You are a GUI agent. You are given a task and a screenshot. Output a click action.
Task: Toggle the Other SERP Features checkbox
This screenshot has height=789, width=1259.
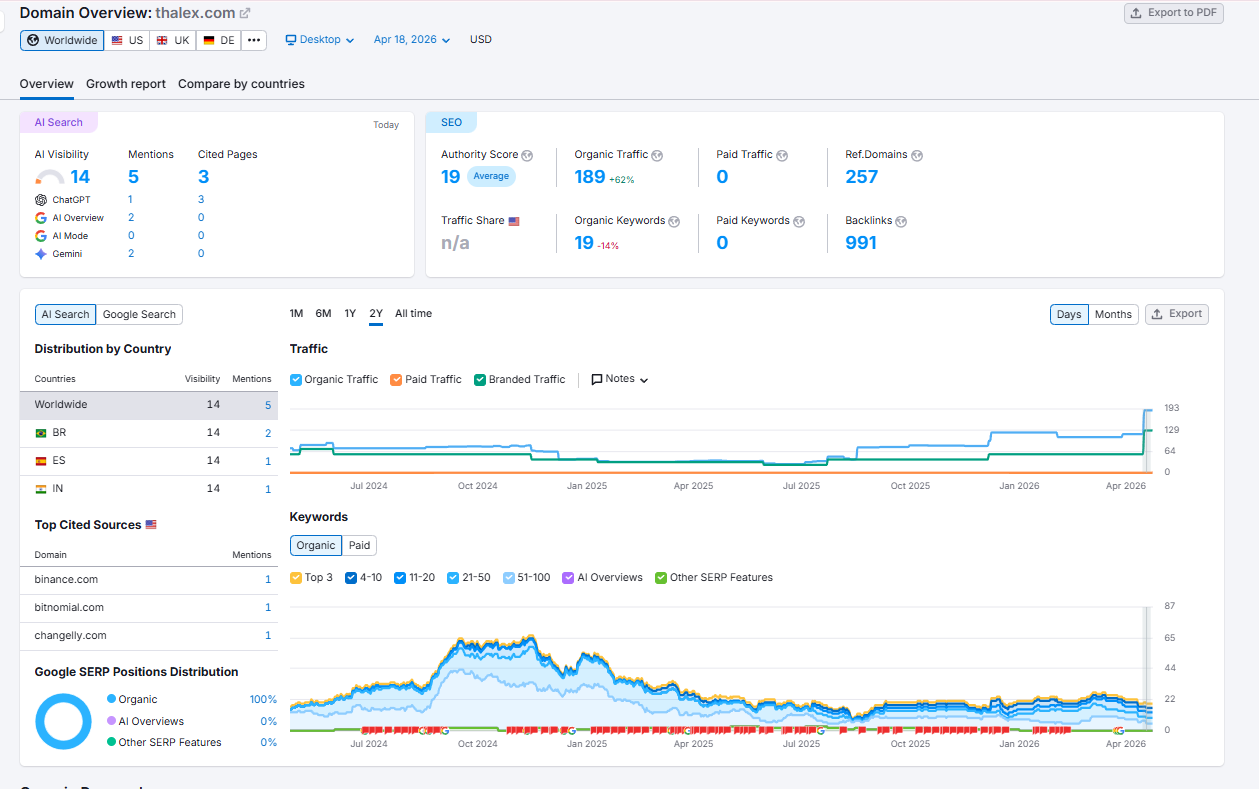661,578
